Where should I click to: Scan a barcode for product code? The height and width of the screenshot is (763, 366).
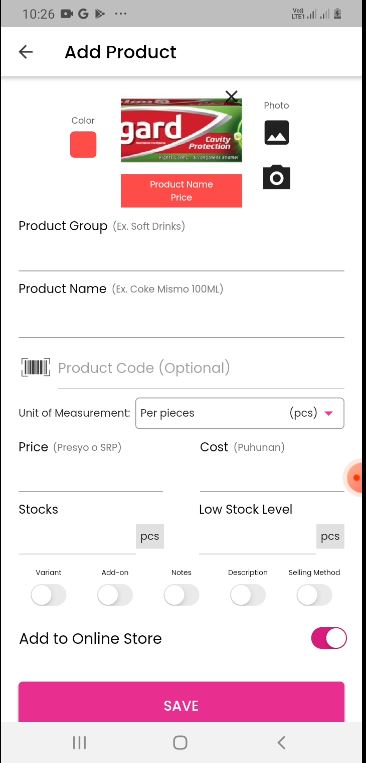click(x=35, y=367)
